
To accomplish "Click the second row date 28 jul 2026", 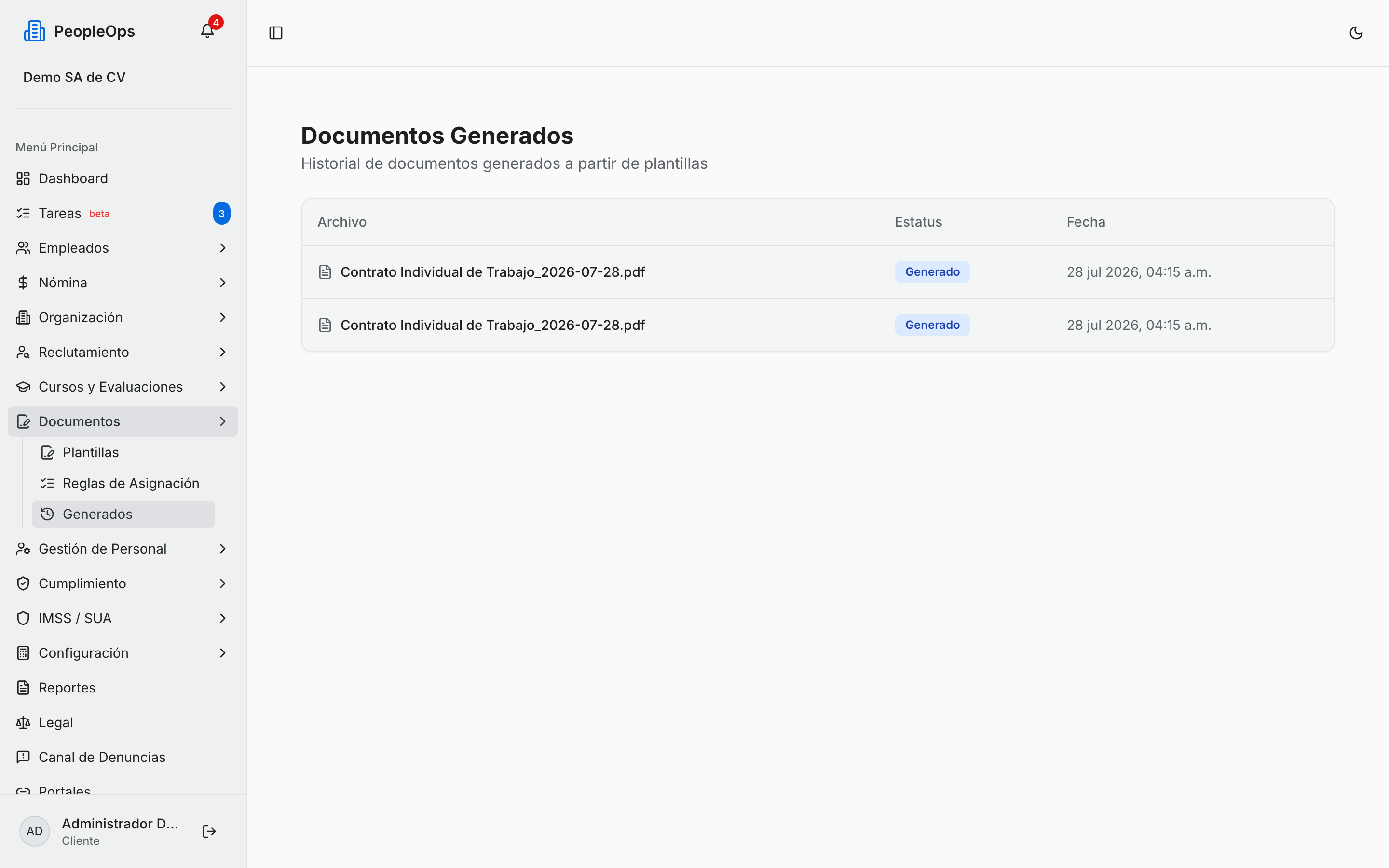I will click(x=1139, y=325).
